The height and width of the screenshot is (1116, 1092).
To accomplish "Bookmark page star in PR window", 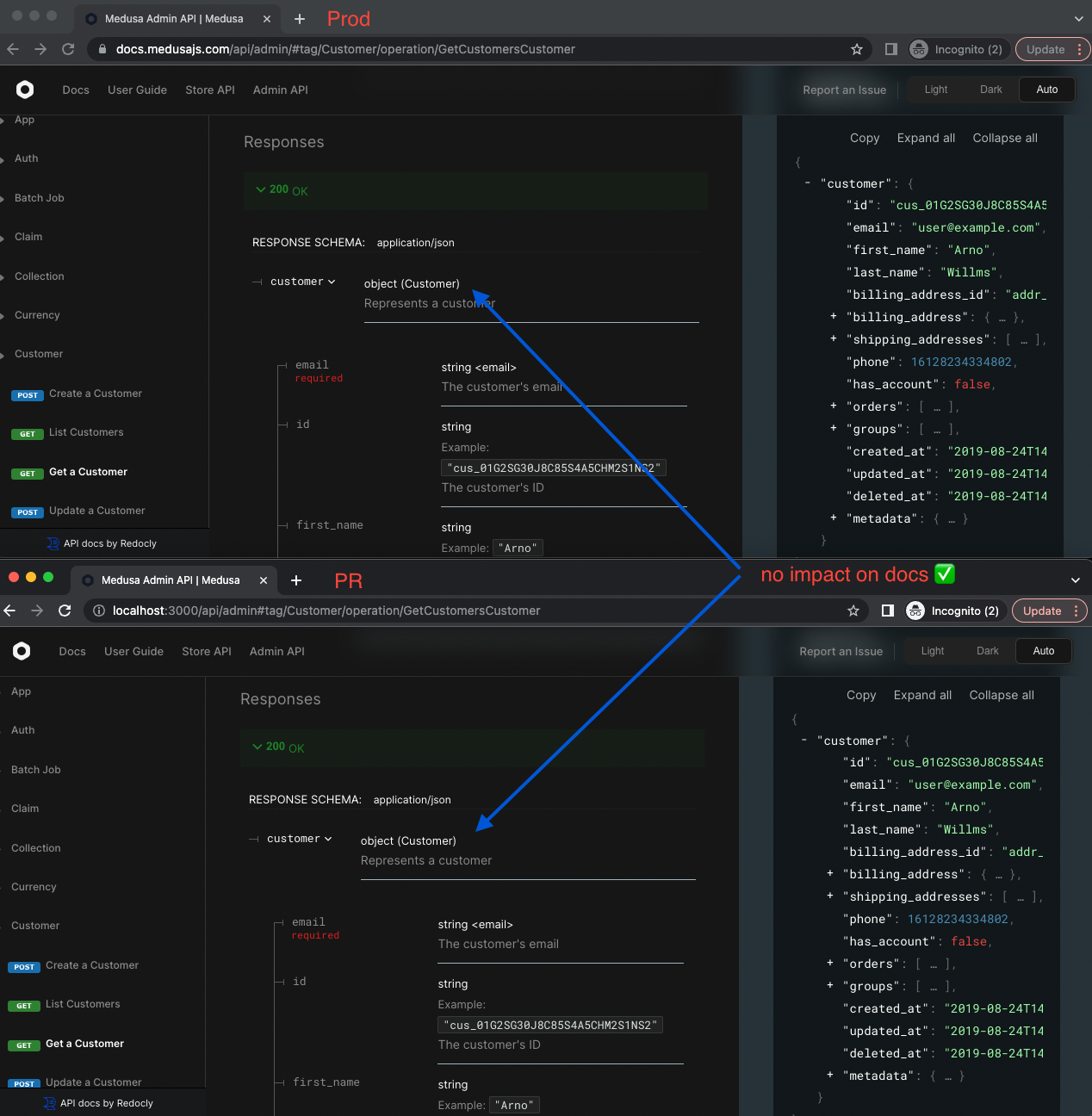I will click(853, 611).
